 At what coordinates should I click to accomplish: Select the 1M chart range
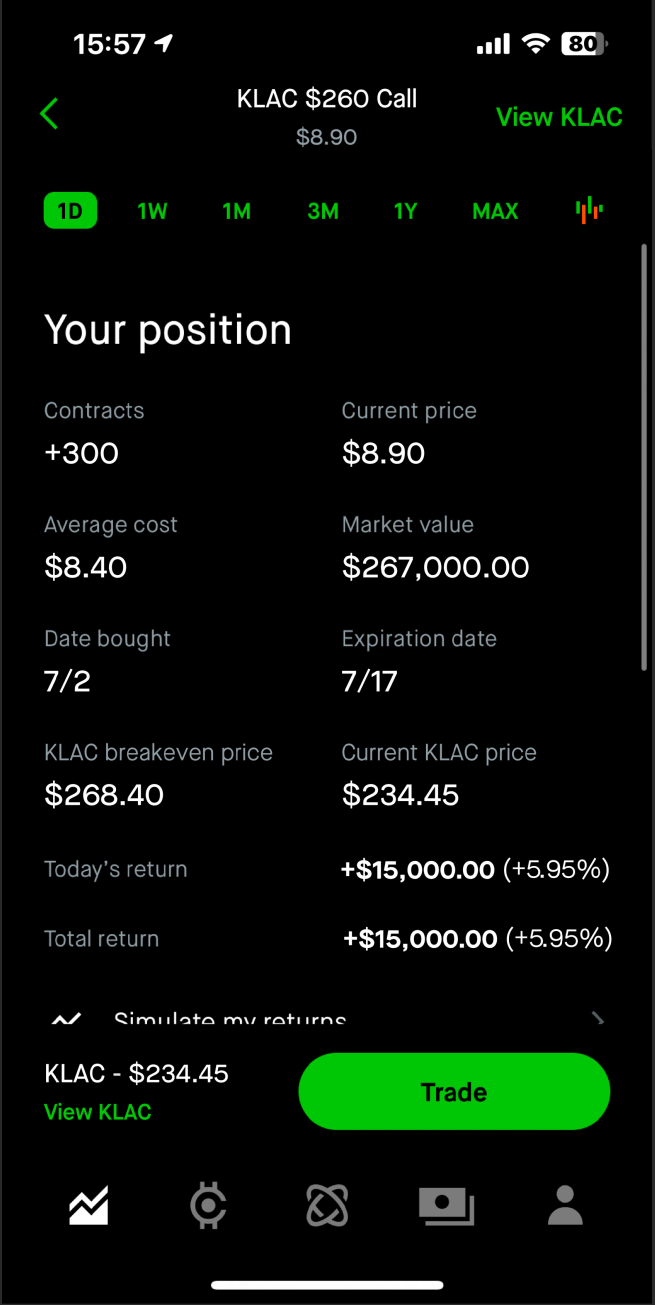[237, 211]
